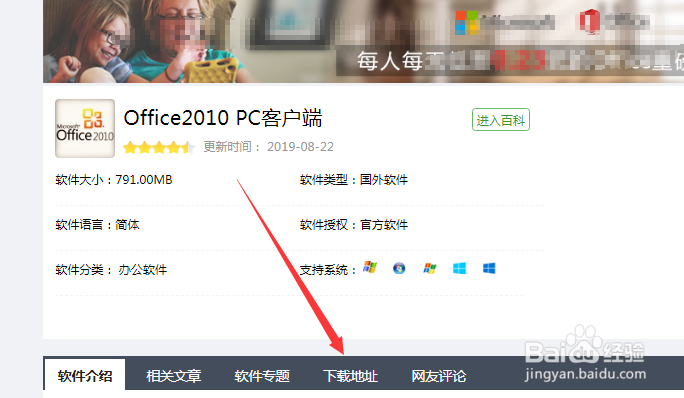This screenshot has width=684, height=398.
Task: Click the 软件类型：国外软件 text
Action: pyautogui.click(x=354, y=180)
